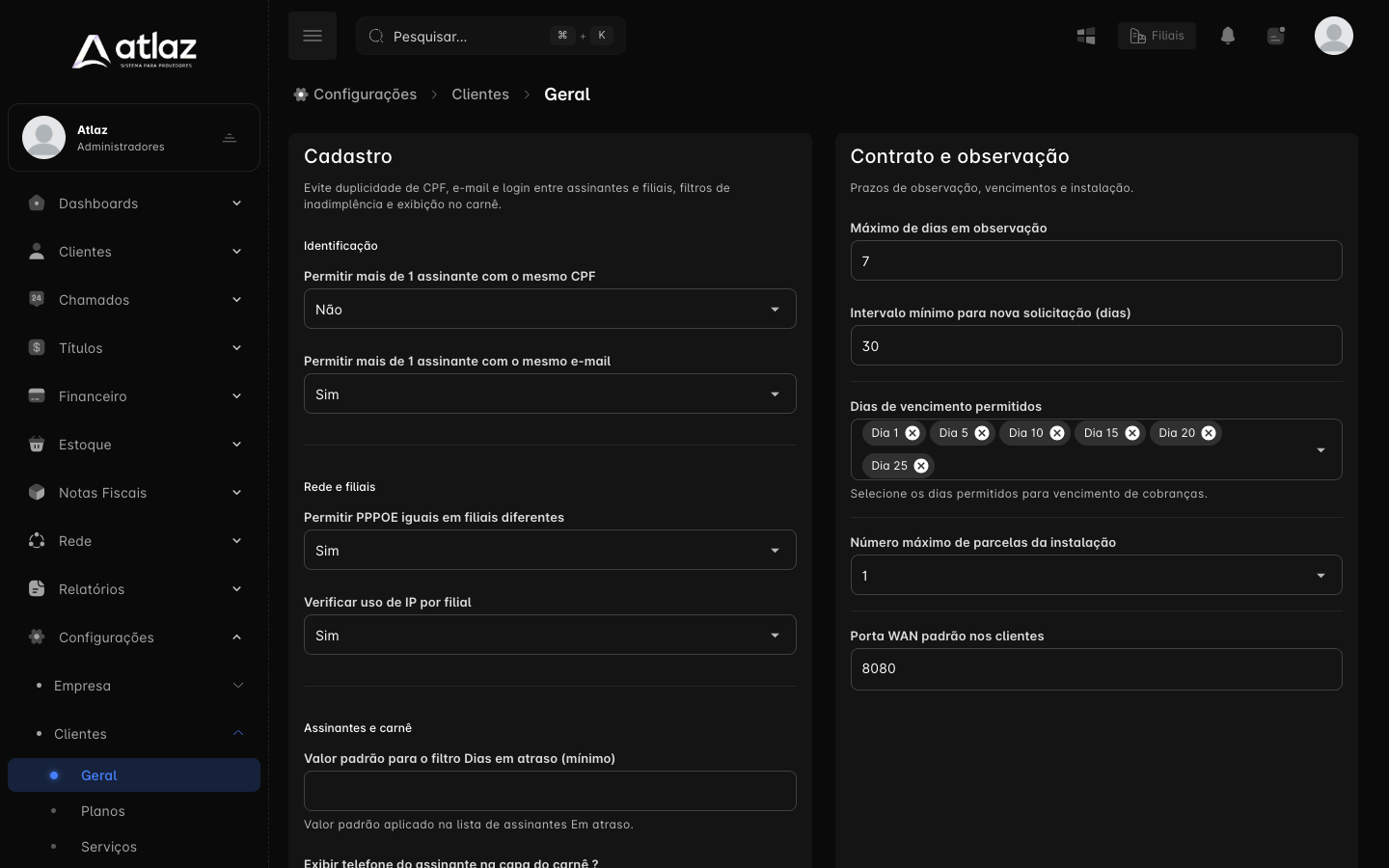Click the Dashboards sidebar icon
1389x868 pixels.
tap(37, 203)
